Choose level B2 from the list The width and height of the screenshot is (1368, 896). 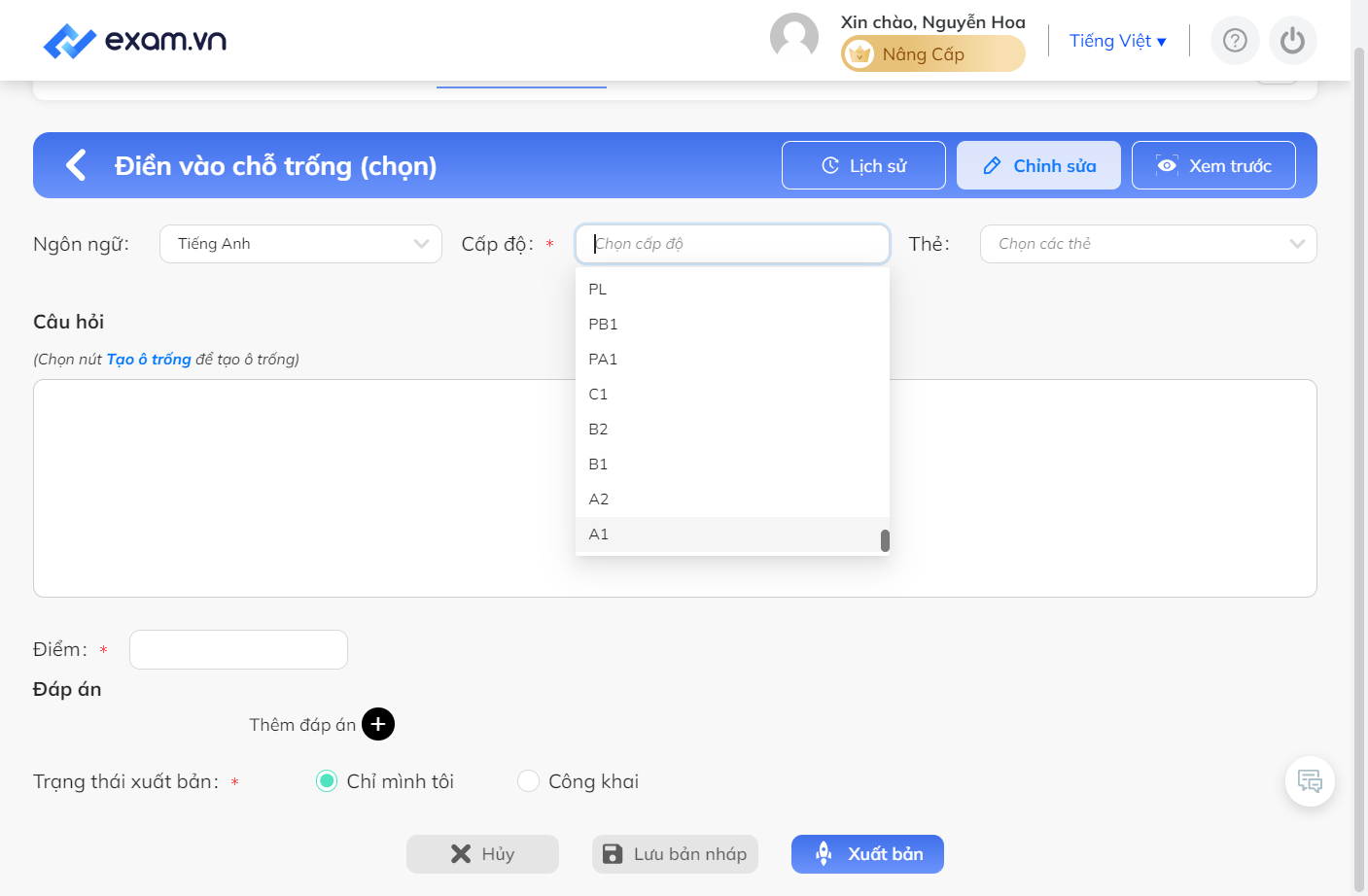tap(732, 430)
